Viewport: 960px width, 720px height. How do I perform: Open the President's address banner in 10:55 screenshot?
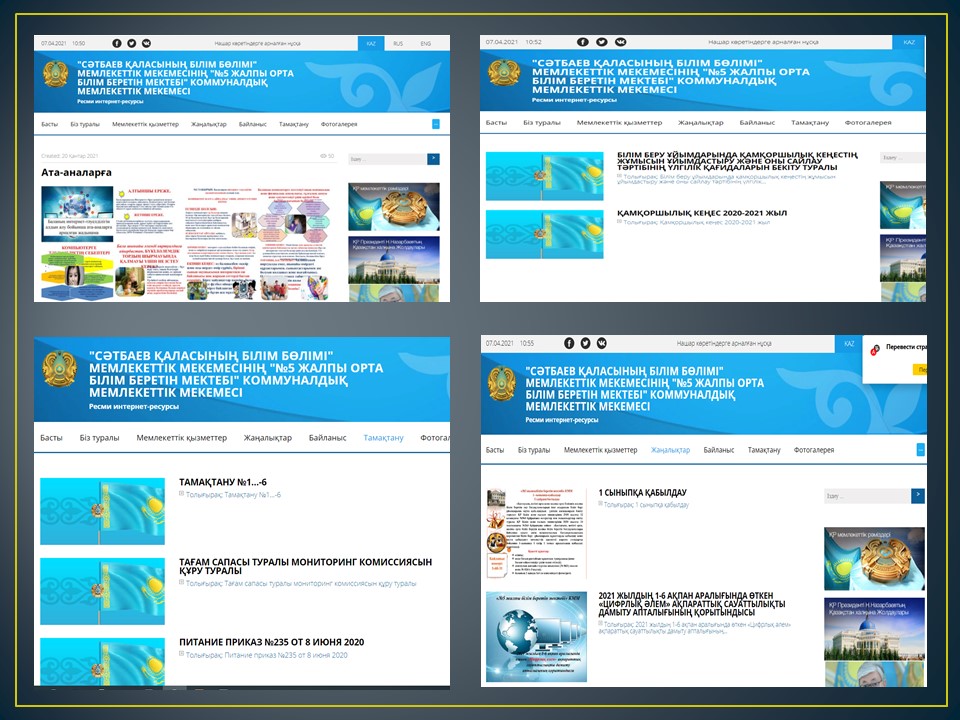click(874, 629)
